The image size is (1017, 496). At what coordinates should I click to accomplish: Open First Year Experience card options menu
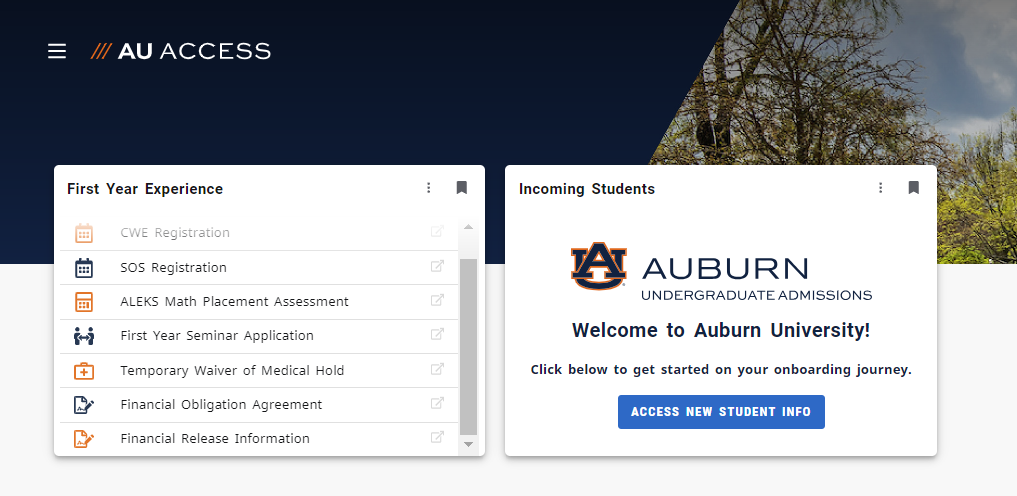429,188
